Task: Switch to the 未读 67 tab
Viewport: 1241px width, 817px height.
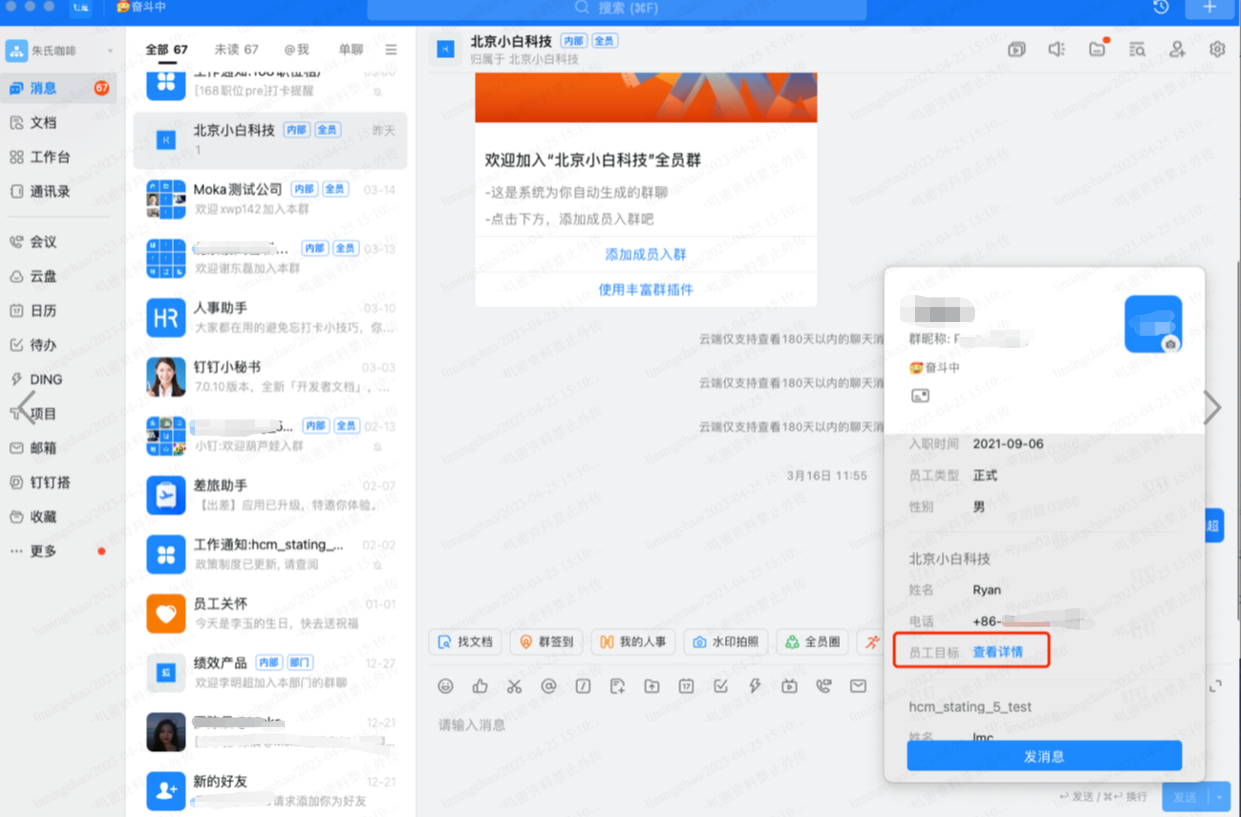Action: pos(236,49)
